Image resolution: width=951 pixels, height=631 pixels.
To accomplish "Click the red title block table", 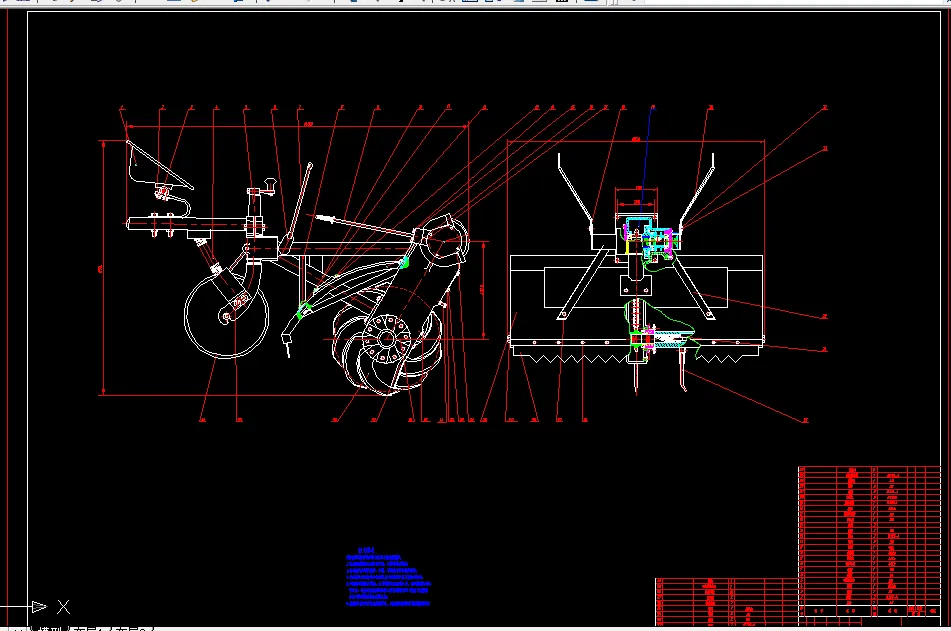I will [727, 602].
